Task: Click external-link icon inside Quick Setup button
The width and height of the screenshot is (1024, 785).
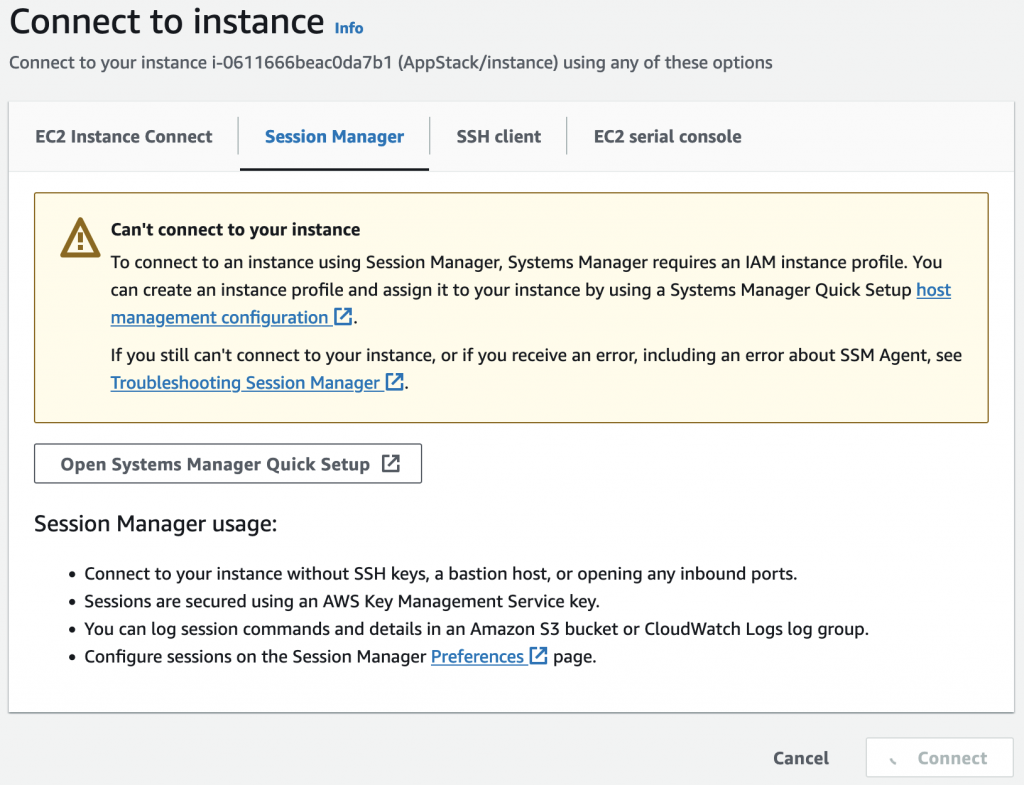Action: pos(391,464)
